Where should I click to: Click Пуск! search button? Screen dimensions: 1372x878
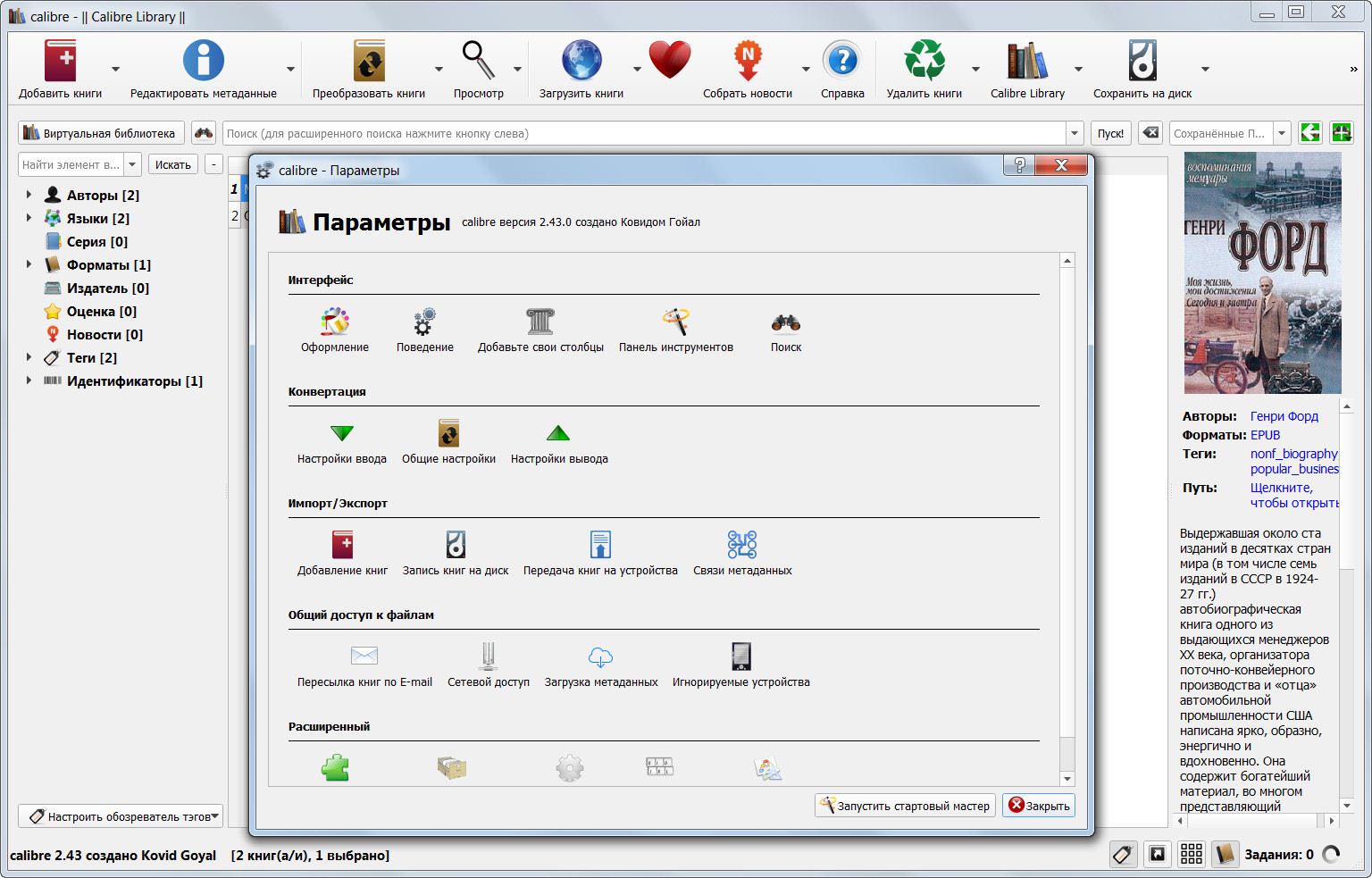1110,133
